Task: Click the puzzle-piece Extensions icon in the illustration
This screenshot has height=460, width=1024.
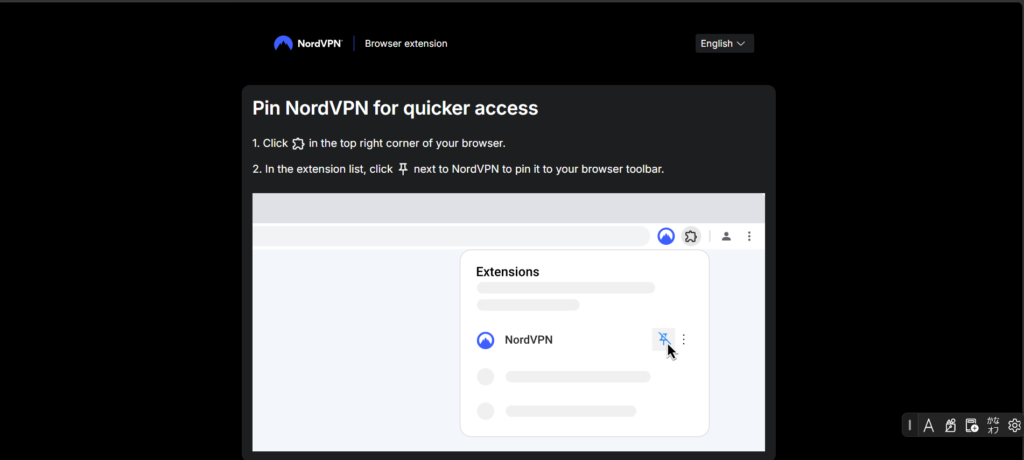Action: coord(691,236)
